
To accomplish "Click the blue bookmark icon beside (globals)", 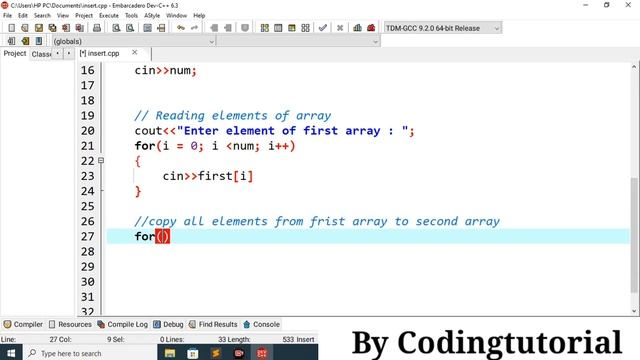I will pos(39,41).
